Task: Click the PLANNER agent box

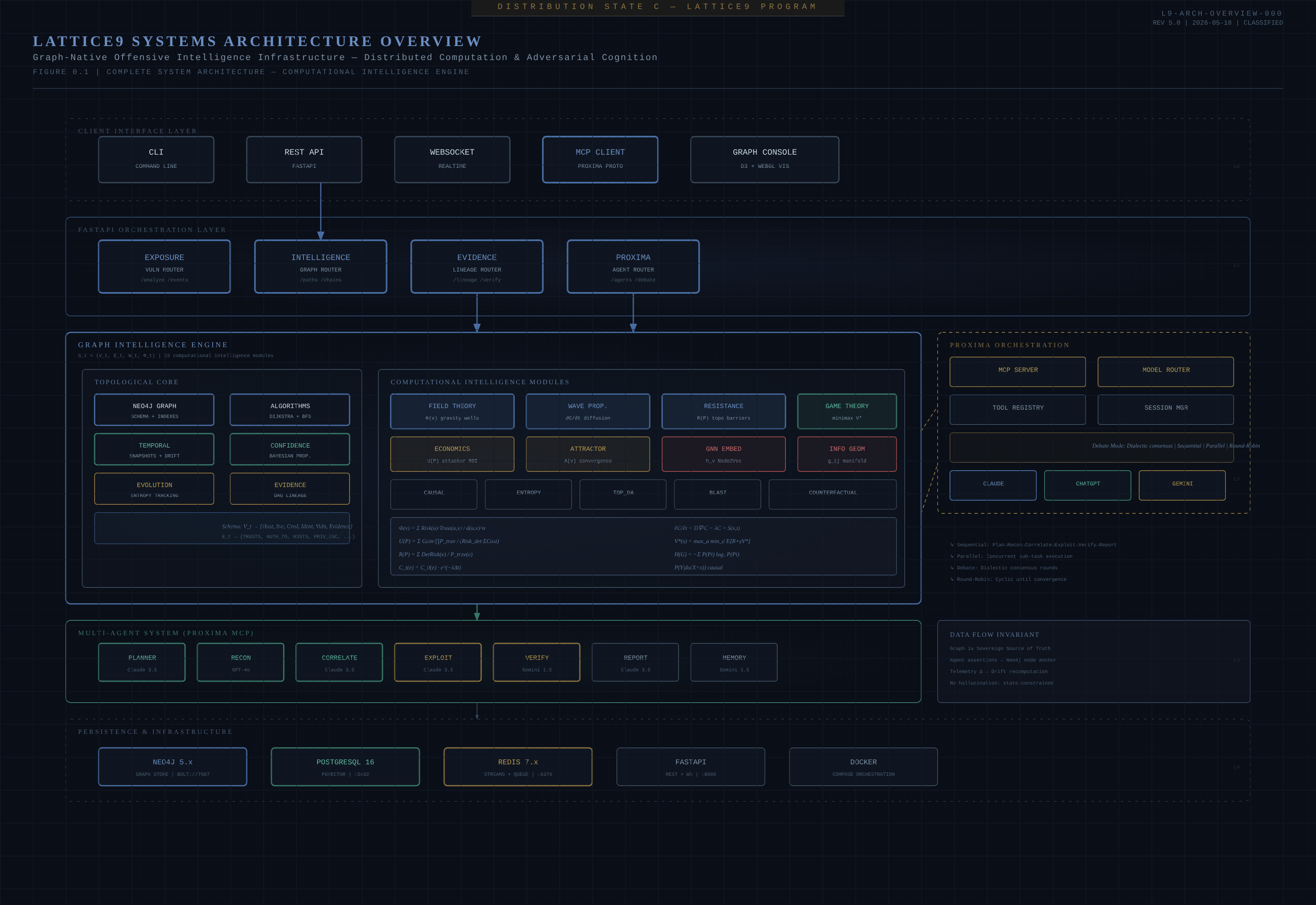Action: click(142, 662)
